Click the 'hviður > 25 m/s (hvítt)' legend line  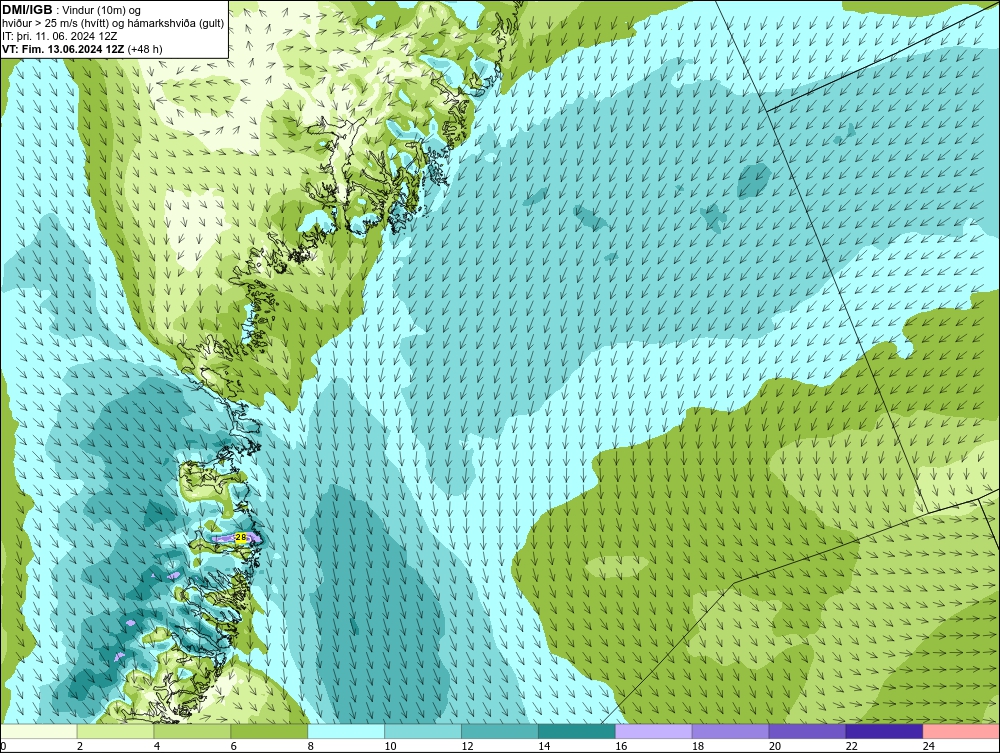(113, 24)
